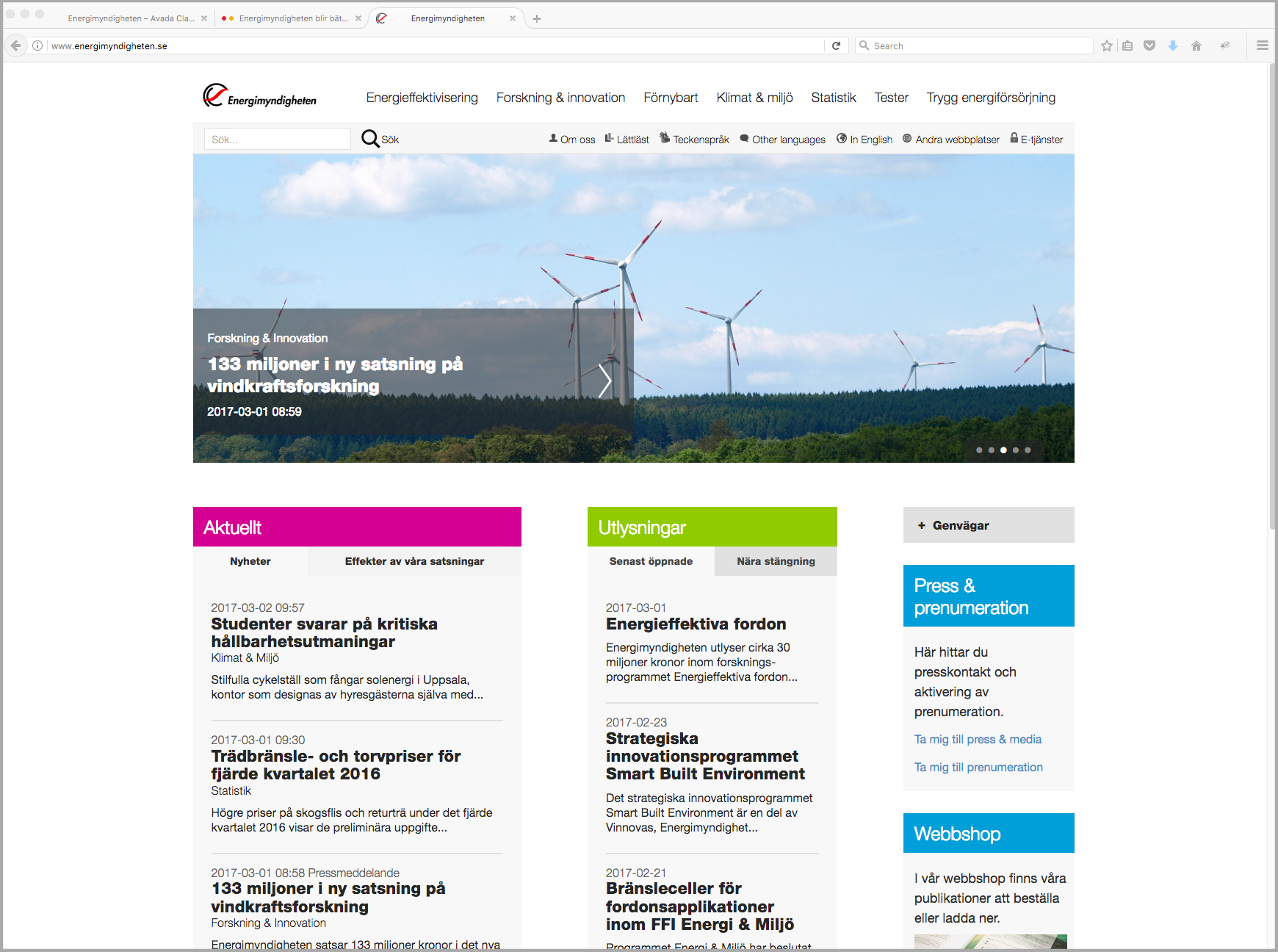Open 'Energieffektiva fordon' call
This screenshot has width=1278, height=952.
(696, 624)
